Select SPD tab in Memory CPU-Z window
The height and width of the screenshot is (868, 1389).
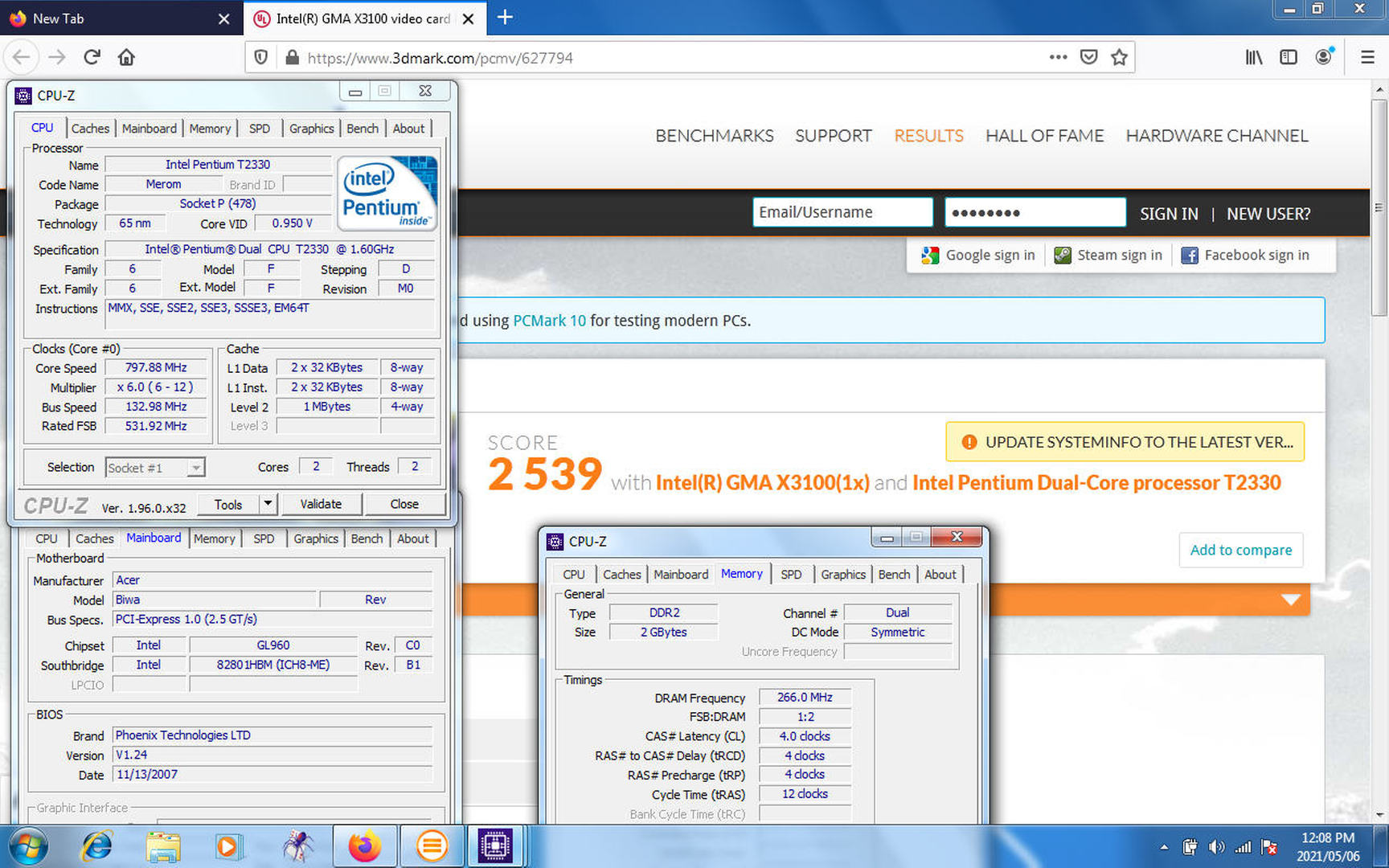[791, 575]
